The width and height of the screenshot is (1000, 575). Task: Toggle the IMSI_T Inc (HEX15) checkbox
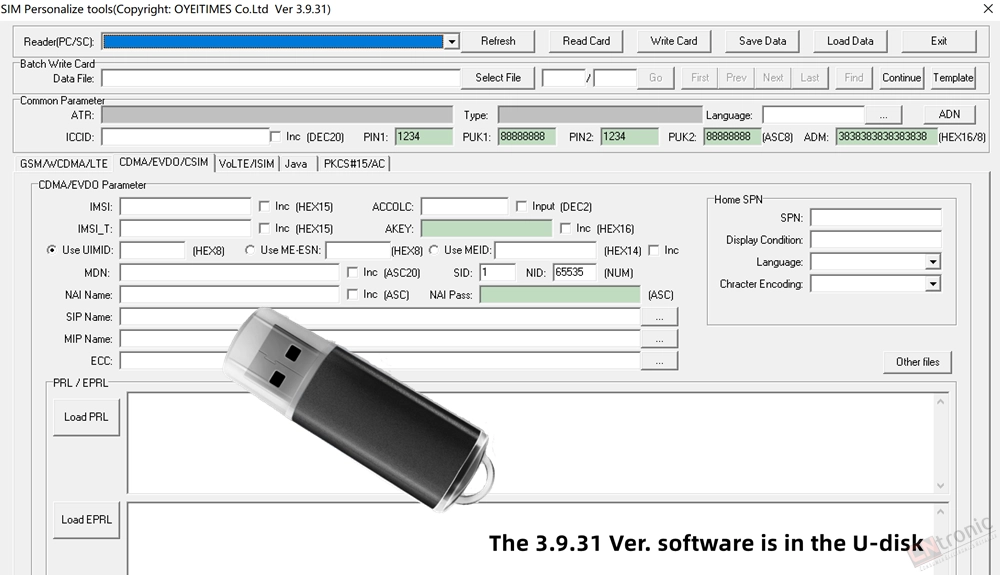pyautogui.click(x=264, y=228)
